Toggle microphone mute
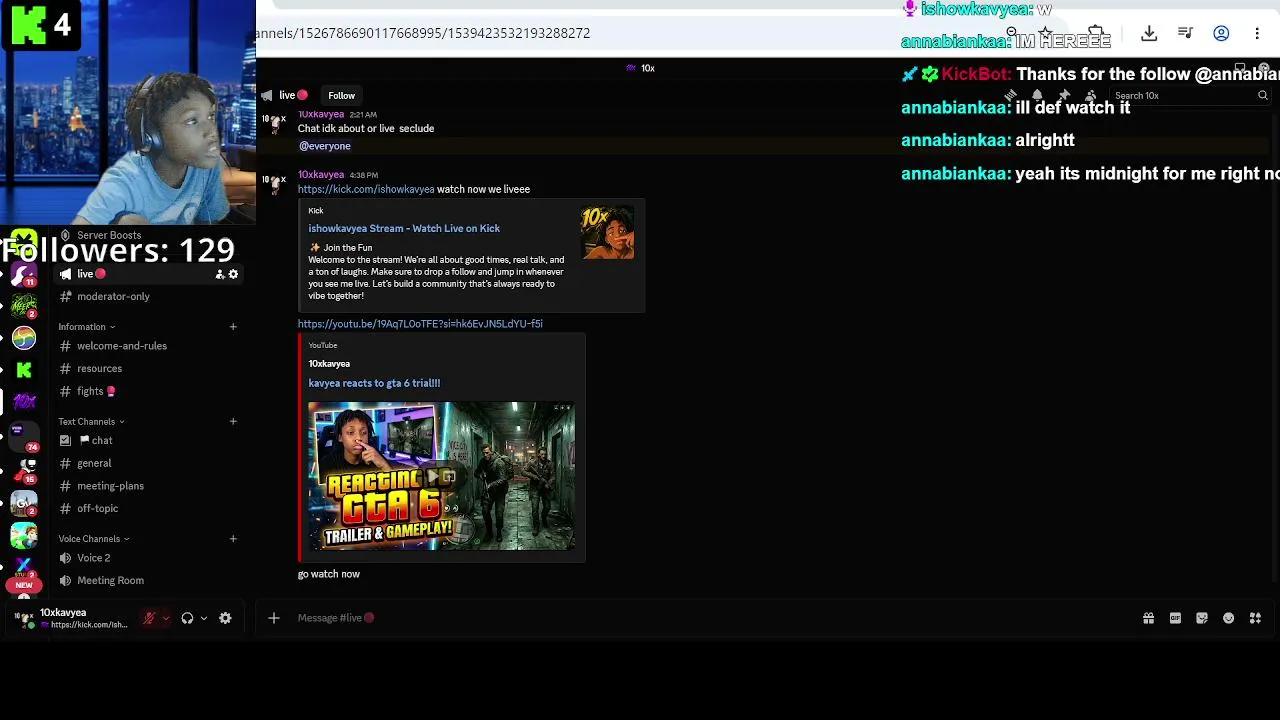This screenshot has width=1280, height=720. click(x=149, y=618)
